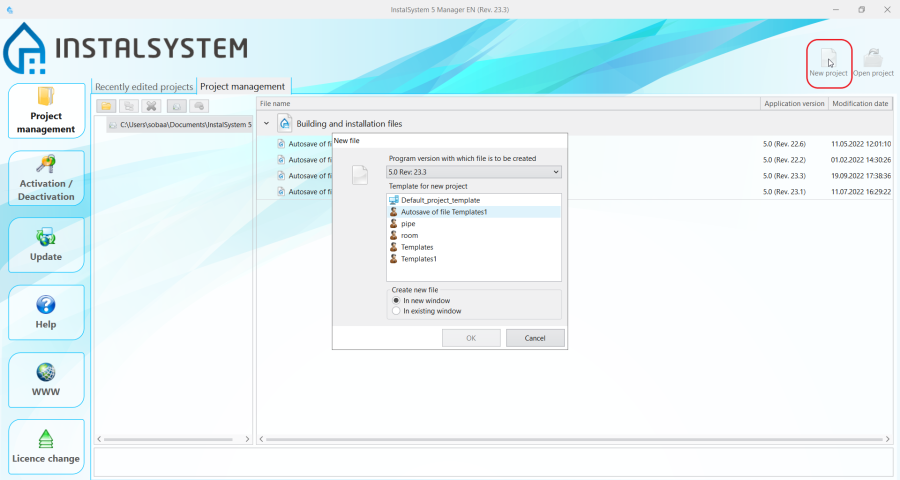The height and width of the screenshot is (480, 900).
Task: Select the C:\Users\sobaa\Documents\InstalSystem 5 folder
Action: point(179,125)
